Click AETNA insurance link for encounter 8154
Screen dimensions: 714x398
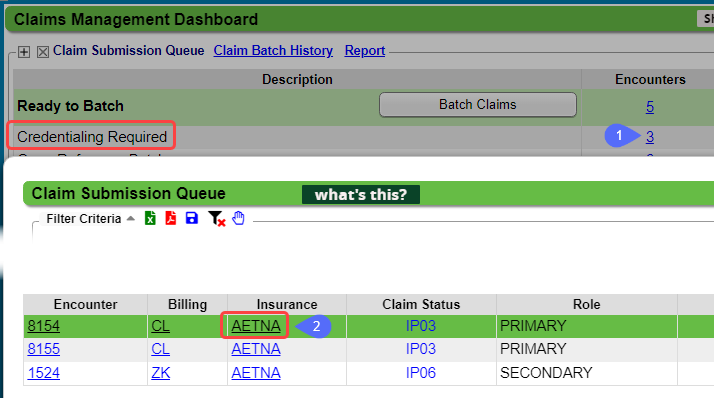pos(256,326)
